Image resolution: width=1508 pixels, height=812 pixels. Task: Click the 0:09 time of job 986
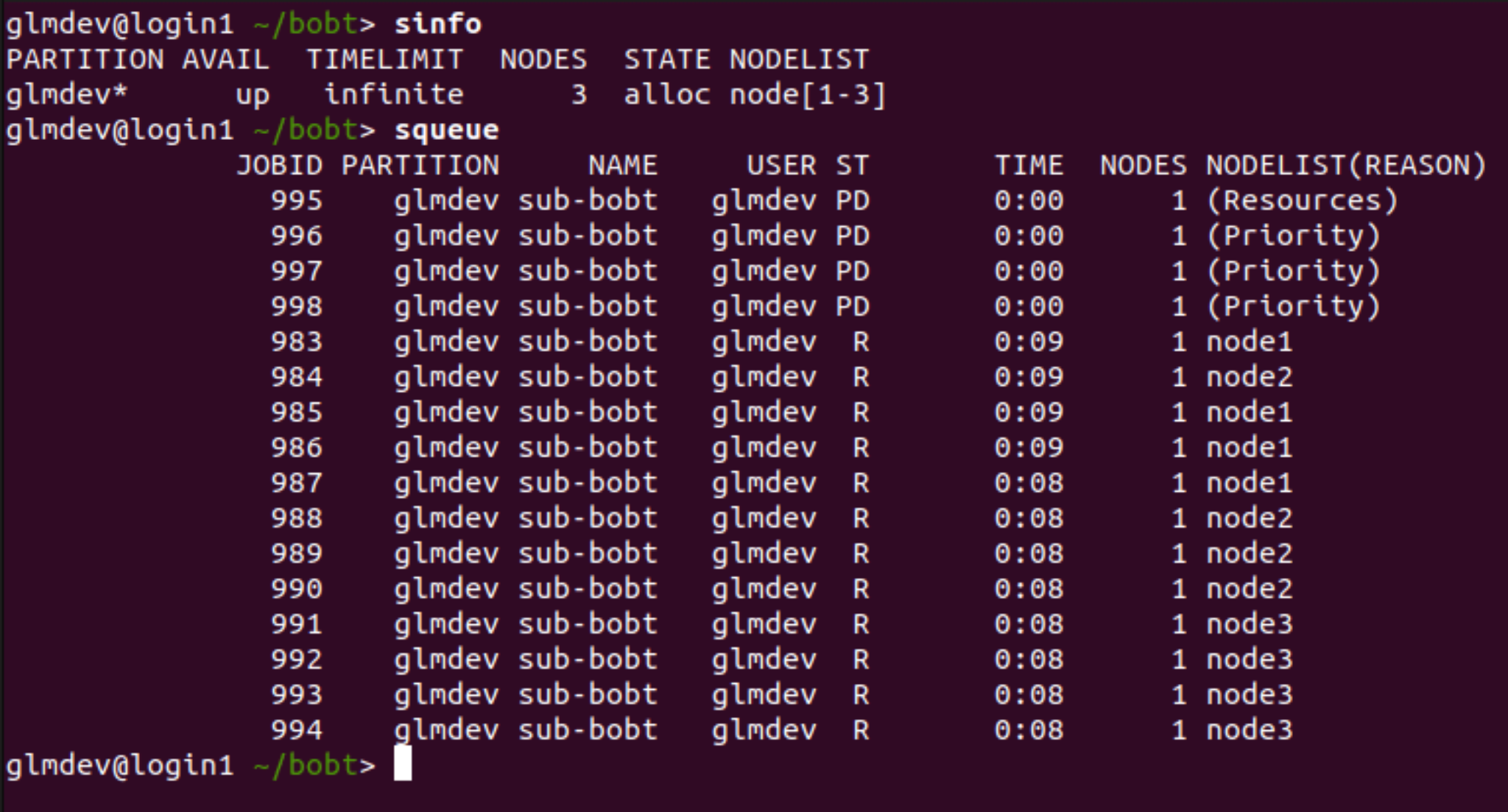[x=1029, y=448]
